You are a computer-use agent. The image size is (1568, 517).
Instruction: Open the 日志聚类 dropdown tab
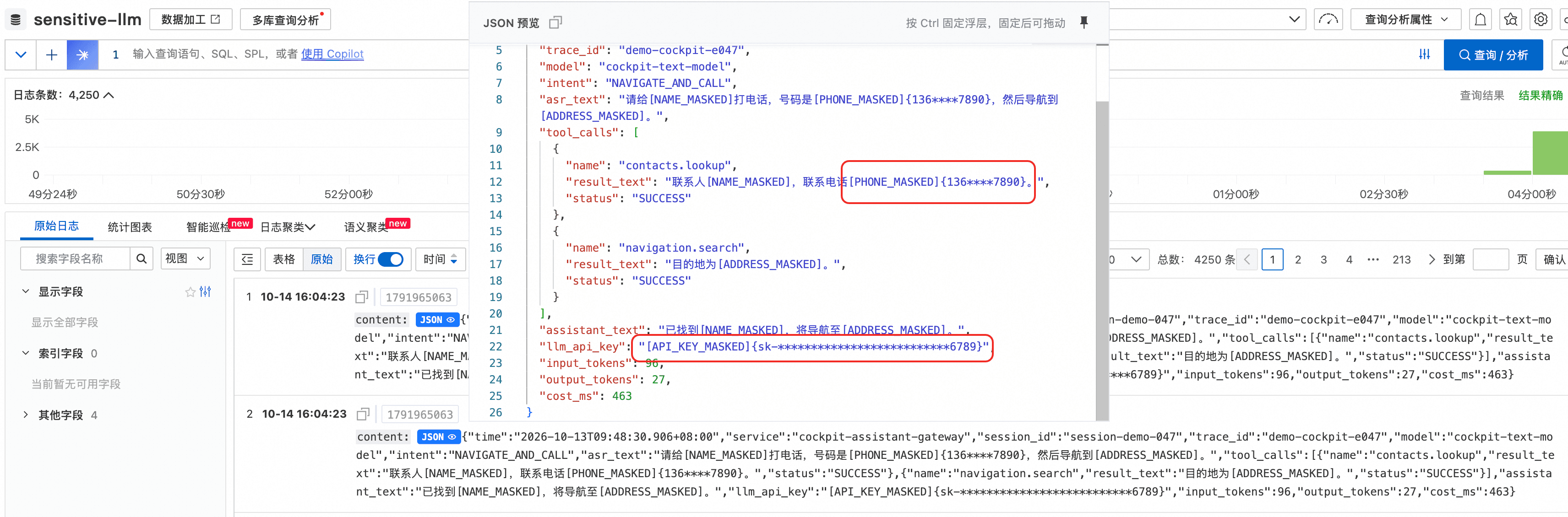(288, 227)
